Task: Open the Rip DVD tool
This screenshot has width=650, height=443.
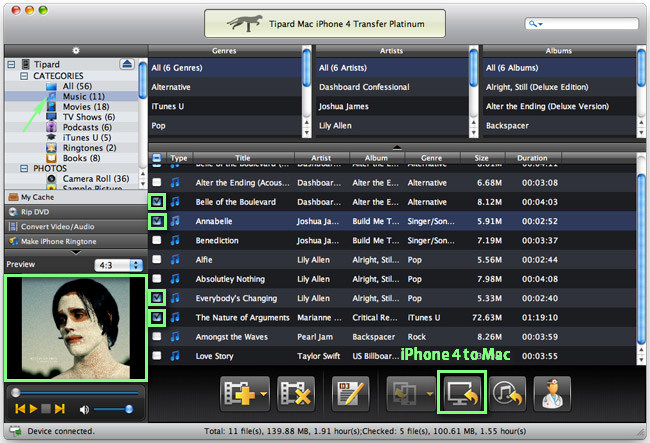Action: 75,212
